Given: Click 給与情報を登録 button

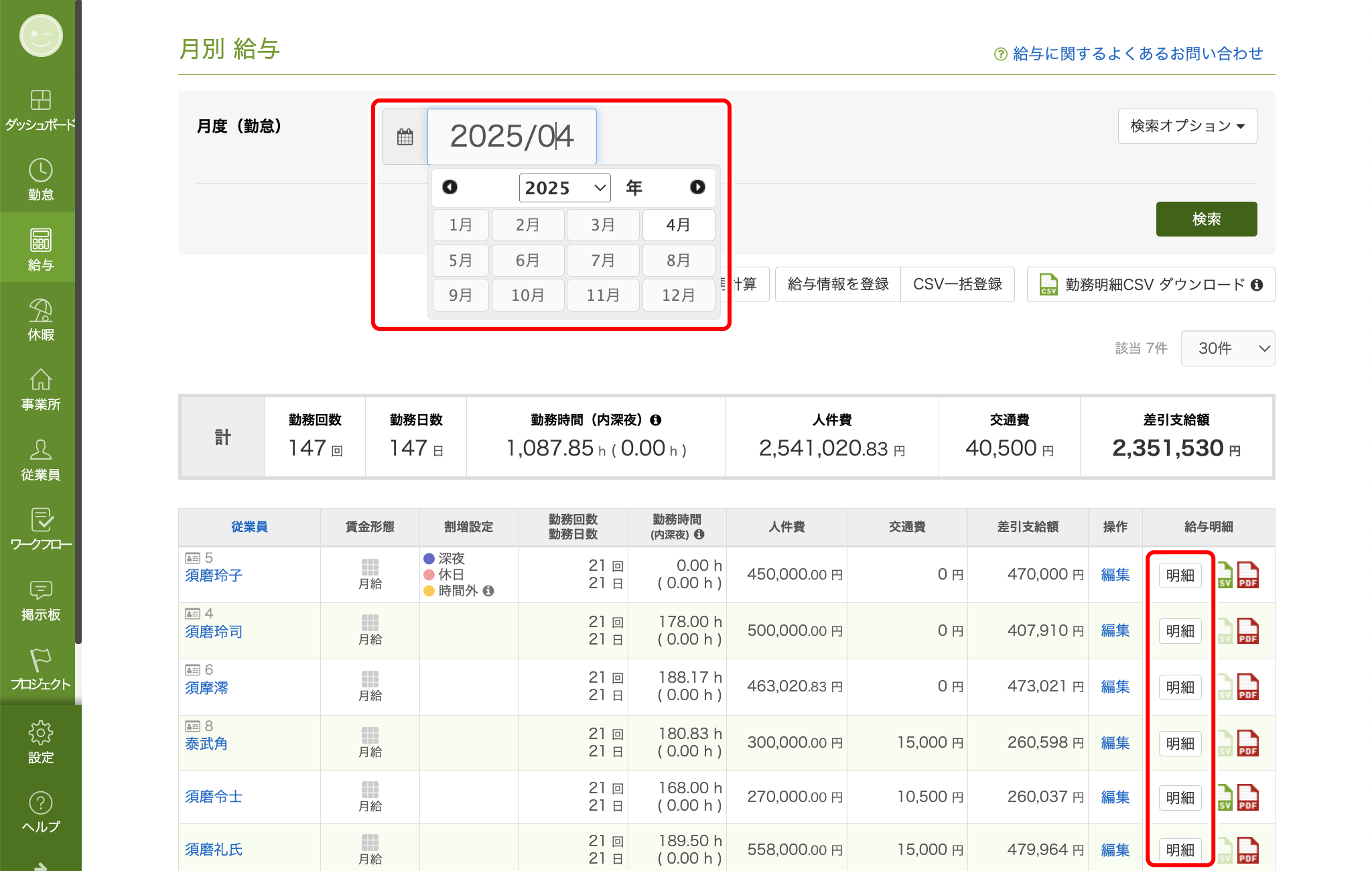Looking at the screenshot, I should (838, 285).
